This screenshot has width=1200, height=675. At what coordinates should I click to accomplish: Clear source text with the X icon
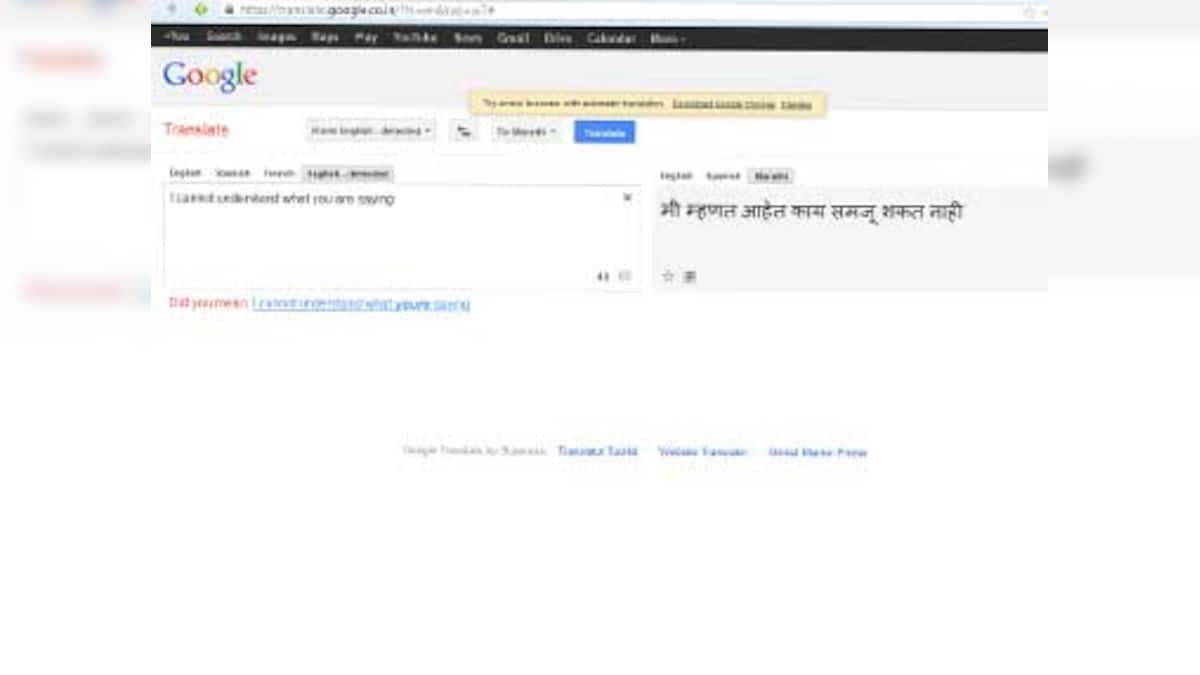point(627,198)
